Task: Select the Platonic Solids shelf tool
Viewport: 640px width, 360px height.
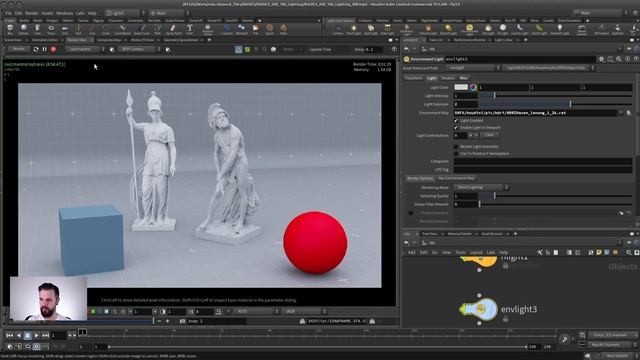Action: pyautogui.click(x=207, y=29)
